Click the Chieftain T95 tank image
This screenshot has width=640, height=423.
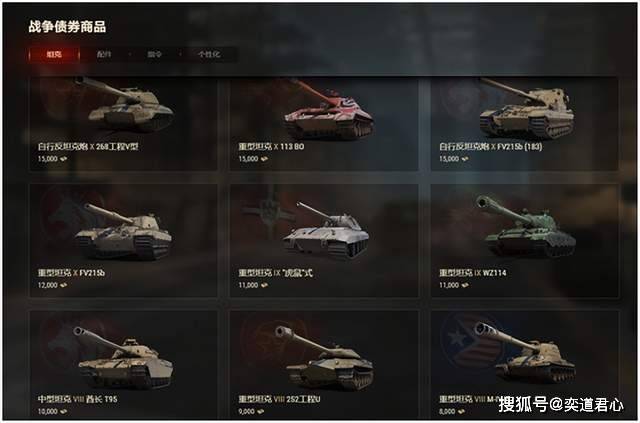click(124, 357)
